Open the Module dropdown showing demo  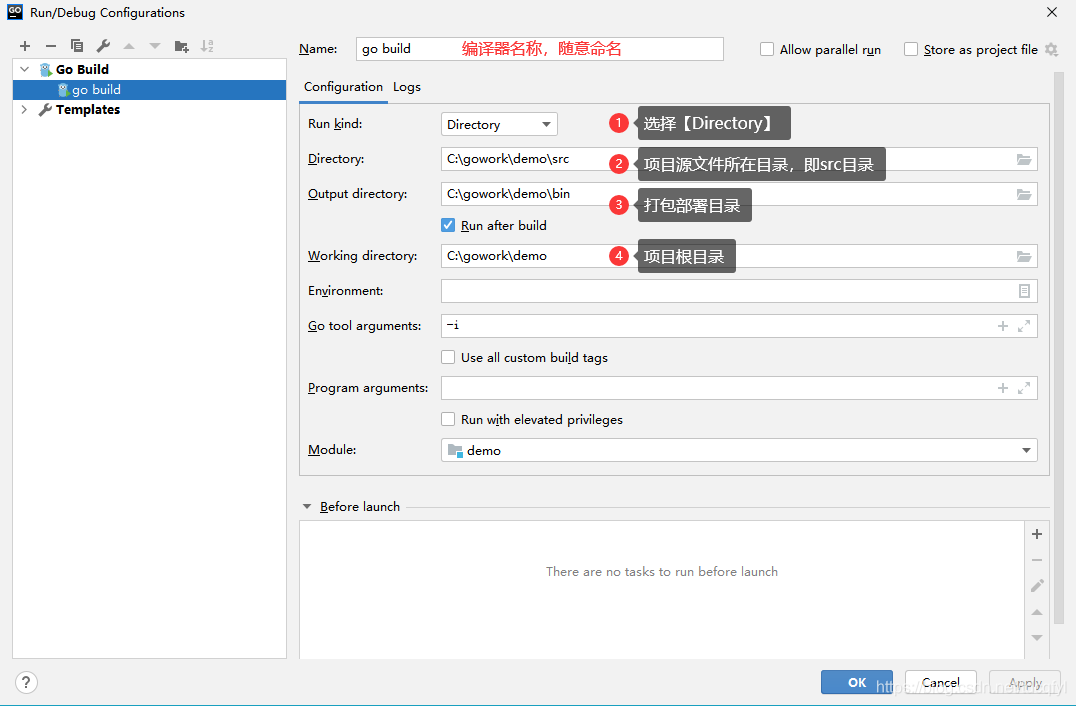(738, 451)
